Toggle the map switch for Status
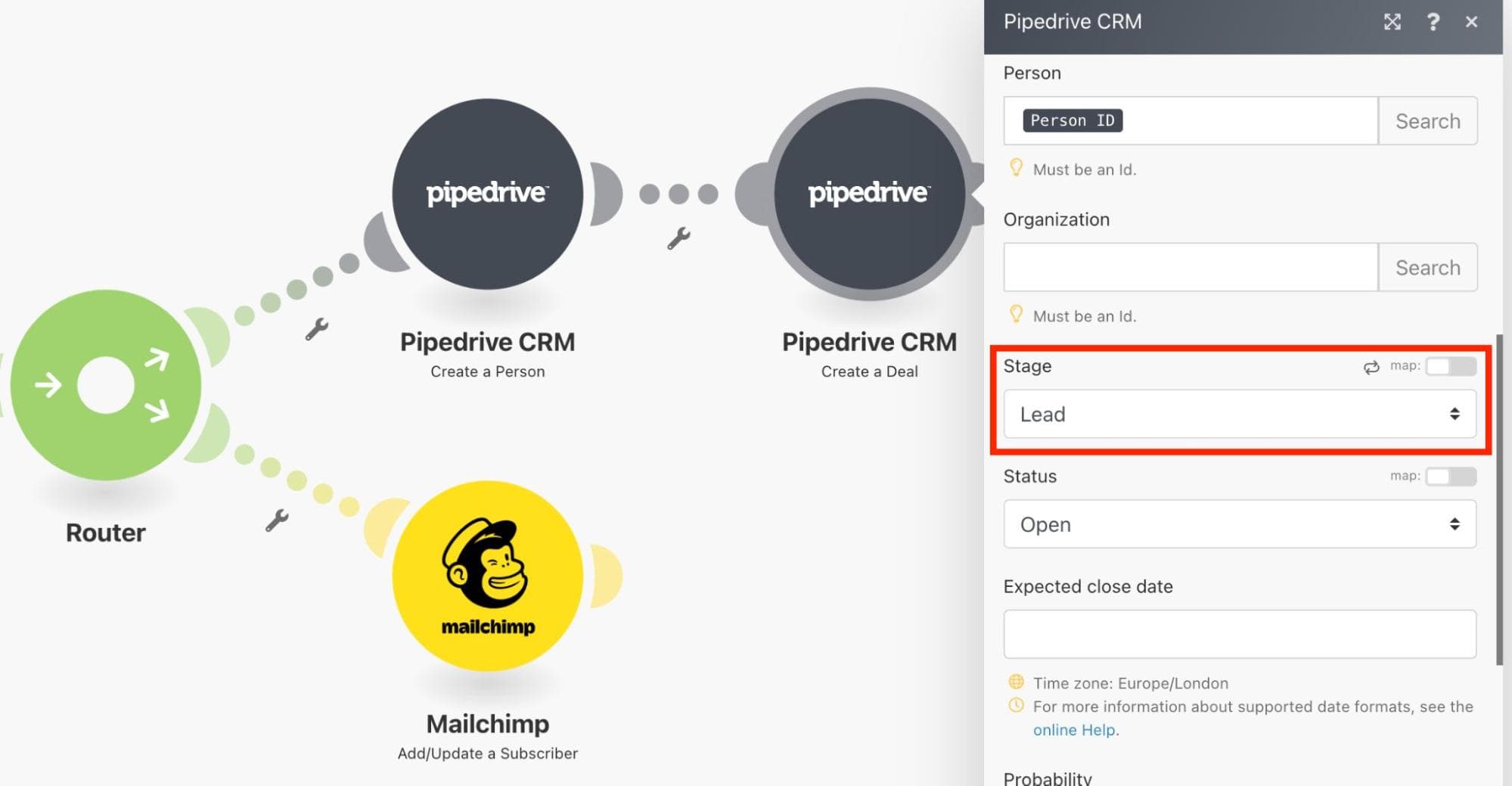This screenshot has height=786, width=1512. pyautogui.click(x=1450, y=477)
